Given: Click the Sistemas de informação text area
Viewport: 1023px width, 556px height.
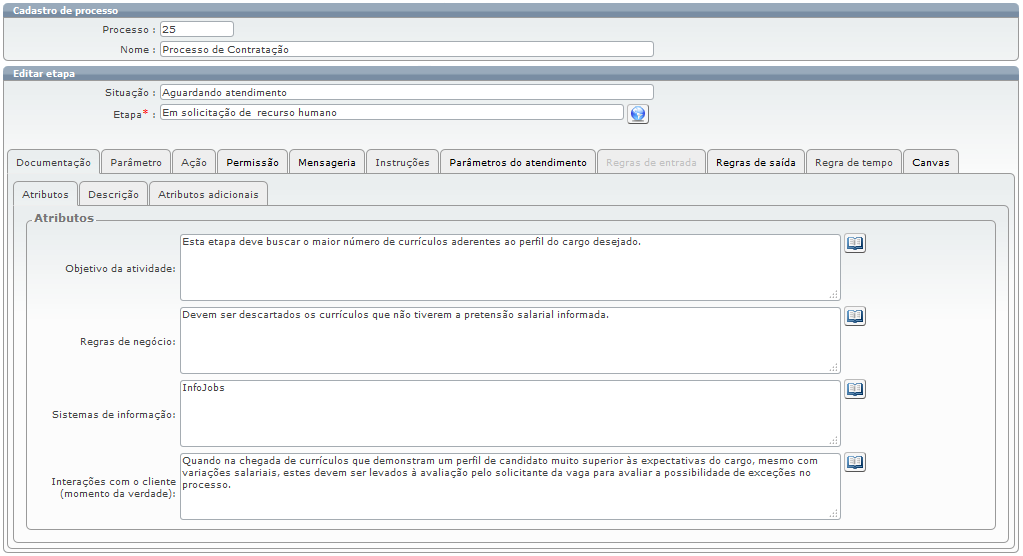Looking at the screenshot, I should 510,413.
